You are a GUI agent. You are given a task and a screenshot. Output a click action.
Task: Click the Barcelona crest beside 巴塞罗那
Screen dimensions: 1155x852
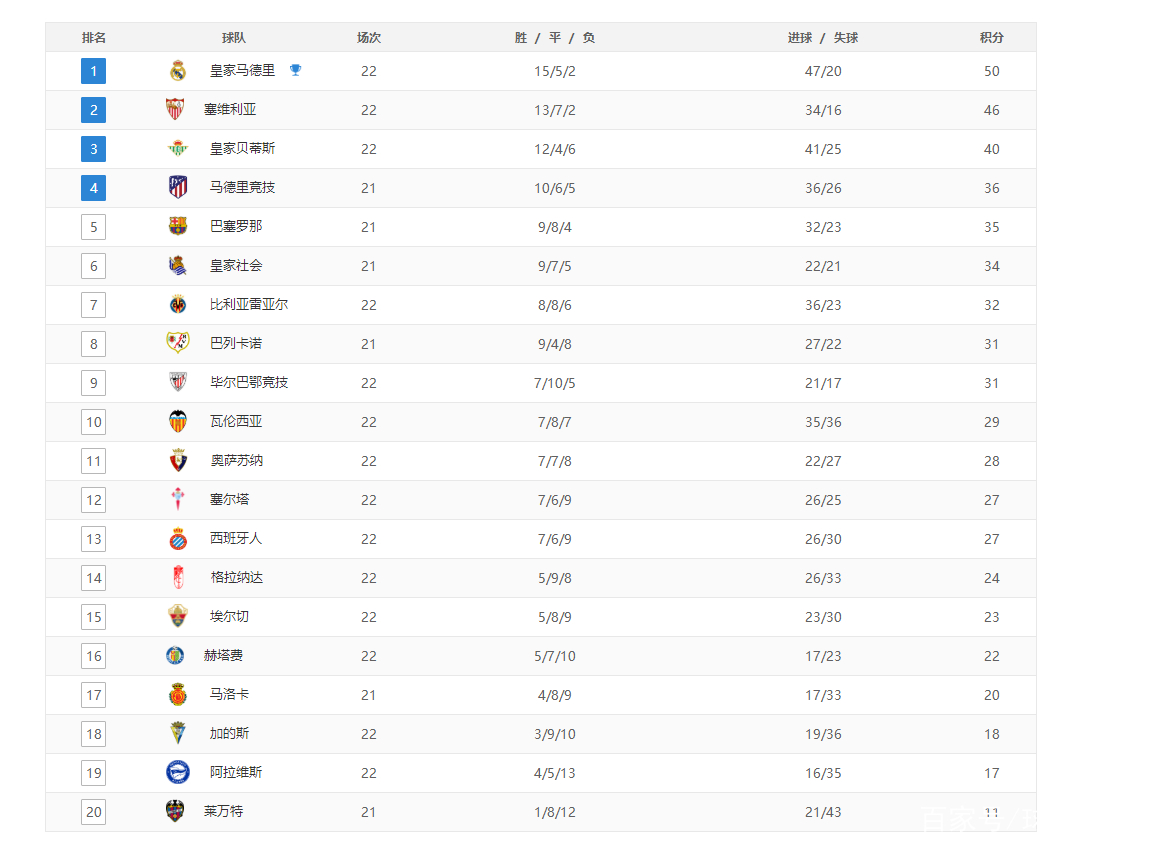click(x=178, y=226)
